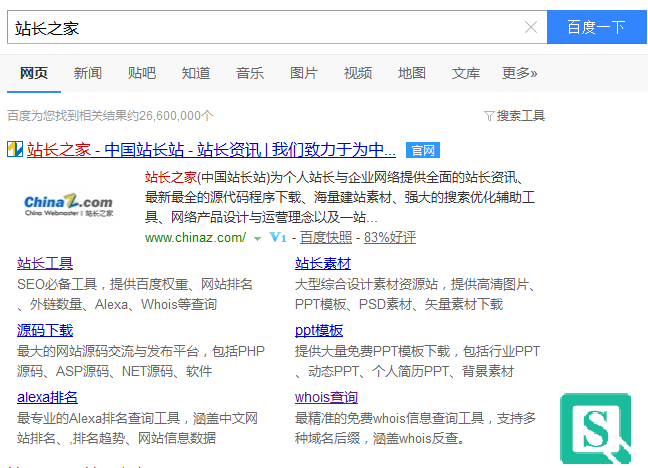
Task: Click the favicon next to 站长之家 result title
Action: [x=15, y=149]
